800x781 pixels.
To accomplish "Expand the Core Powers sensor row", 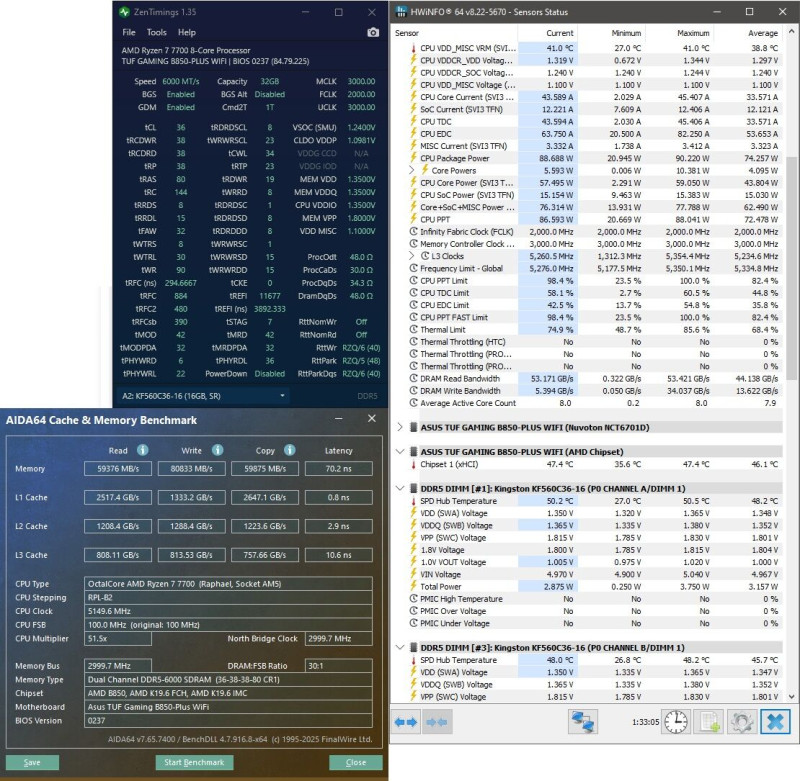I will click(x=412, y=170).
